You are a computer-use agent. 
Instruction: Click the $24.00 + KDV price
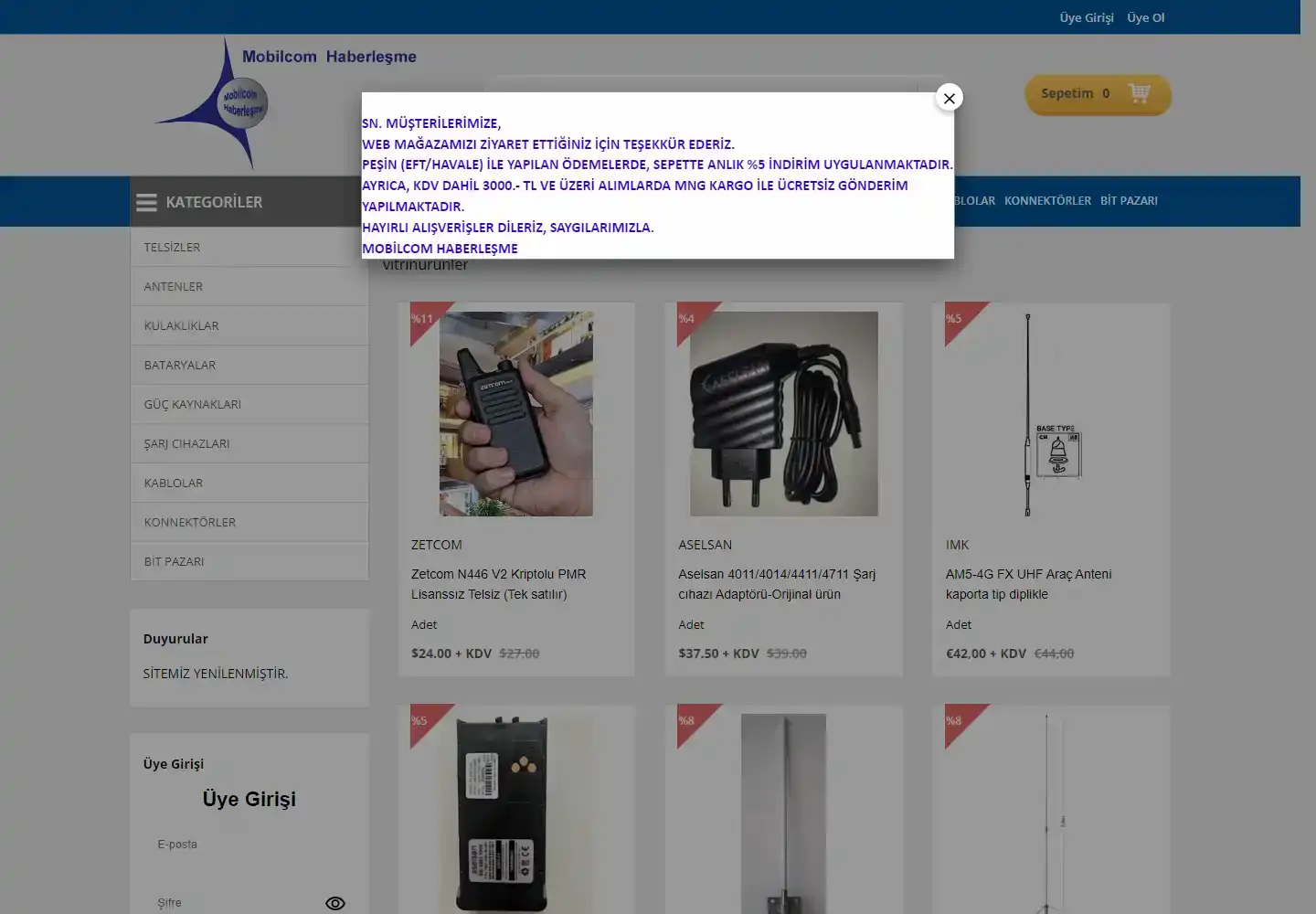(x=451, y=654)
